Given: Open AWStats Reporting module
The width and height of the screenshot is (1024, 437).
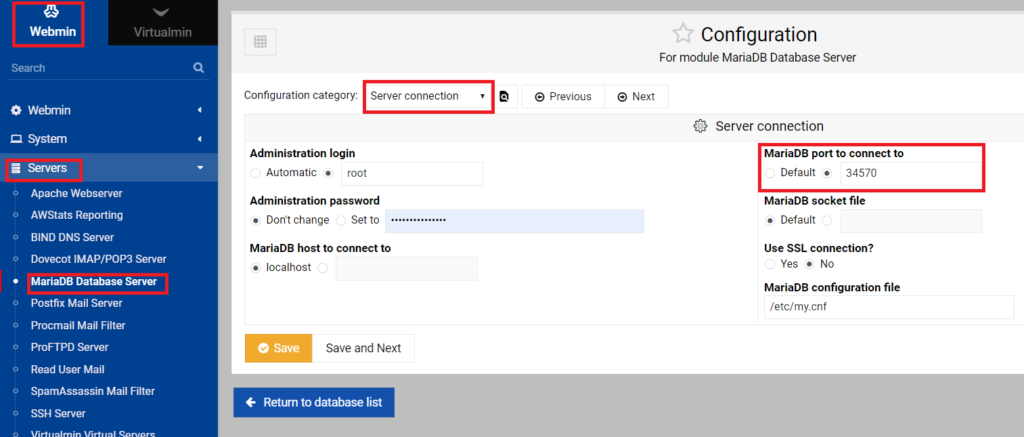Looking at the screenshot, I should point(76,215).
